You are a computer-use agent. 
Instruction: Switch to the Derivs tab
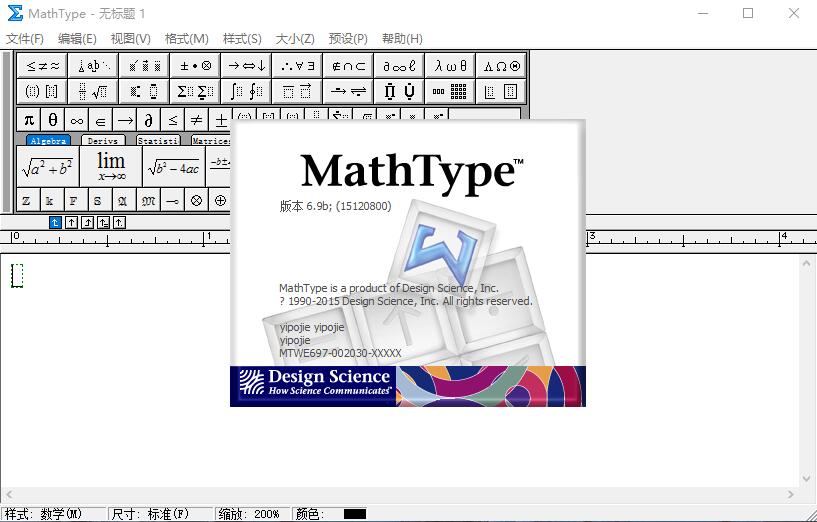[103, 141]
